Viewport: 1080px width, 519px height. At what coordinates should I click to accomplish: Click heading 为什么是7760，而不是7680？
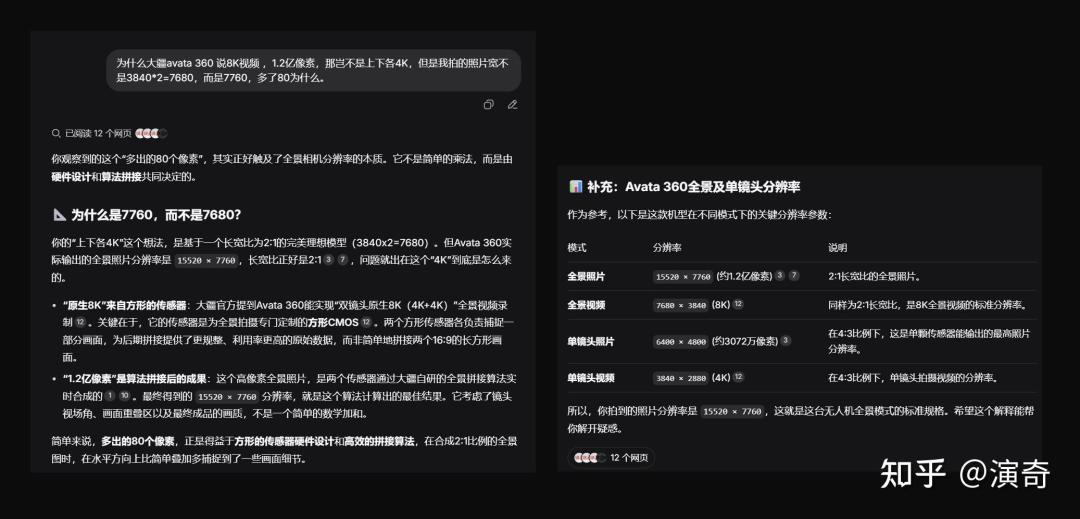(x=156, y=215)
